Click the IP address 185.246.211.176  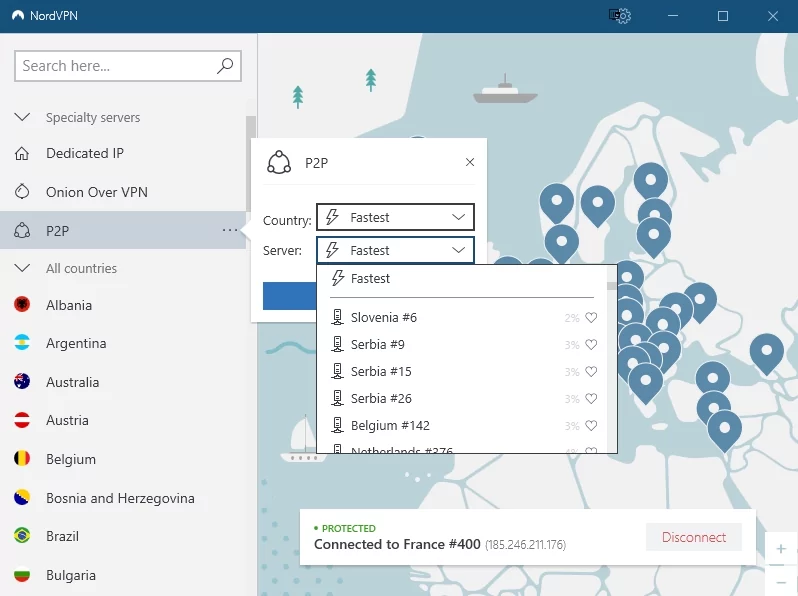[x=525, y=545]
